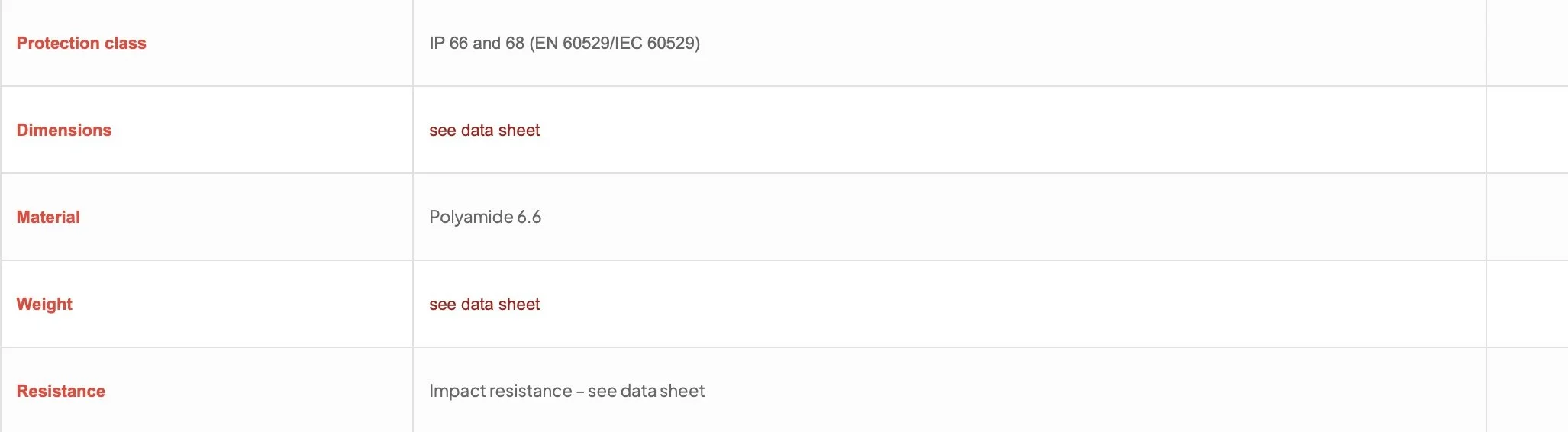Click the word "class" in Protection class

pyautogui.click(x=125, y=44)
